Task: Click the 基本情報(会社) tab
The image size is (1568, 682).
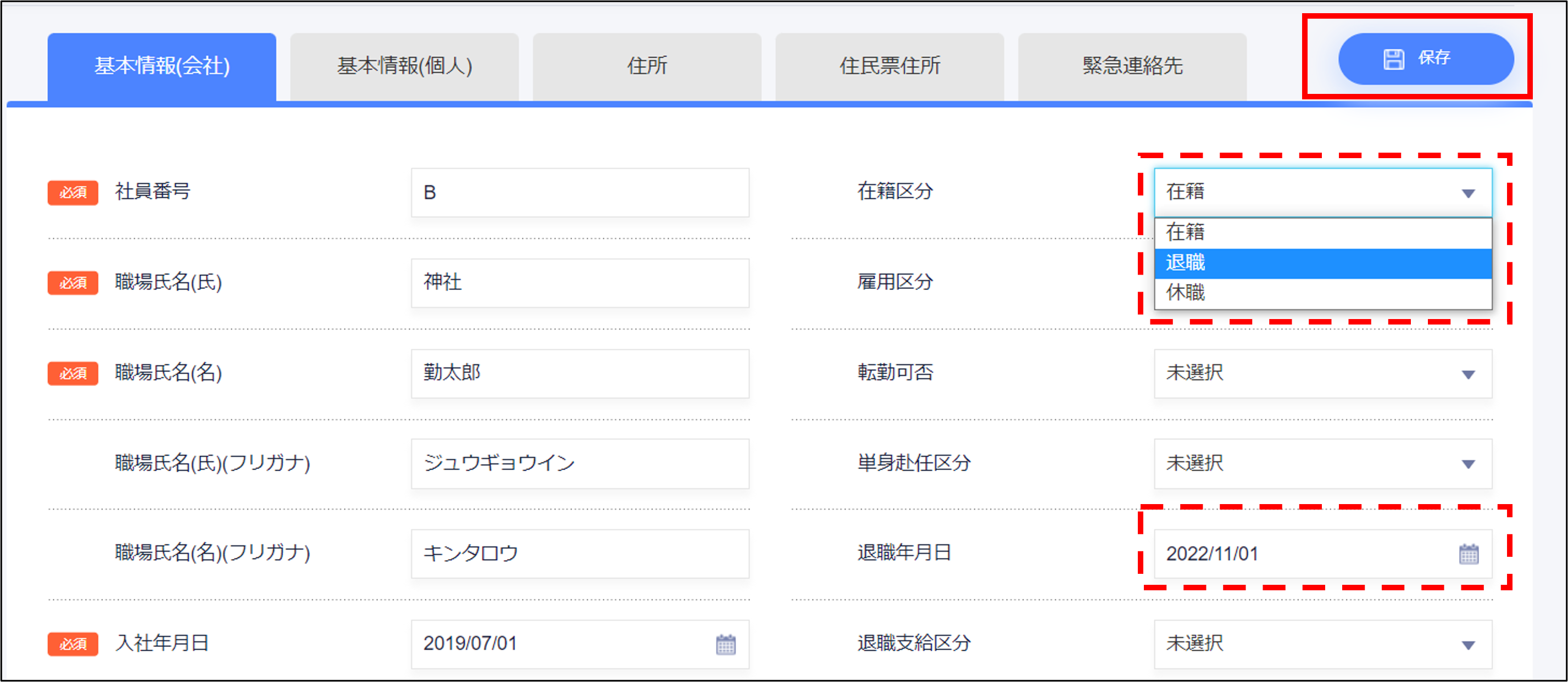Action: click(162, 66)
